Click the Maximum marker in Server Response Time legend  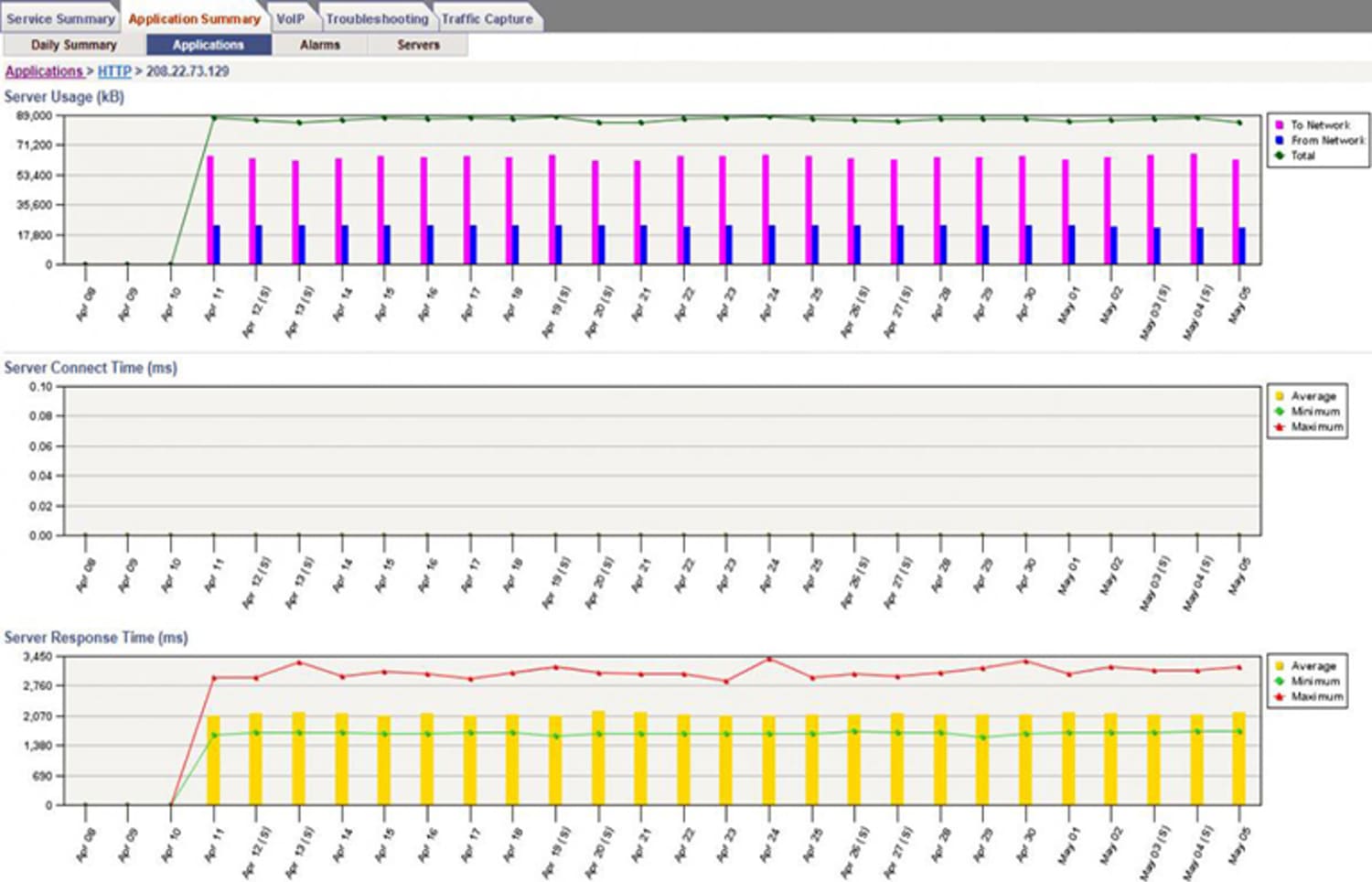1279,697
